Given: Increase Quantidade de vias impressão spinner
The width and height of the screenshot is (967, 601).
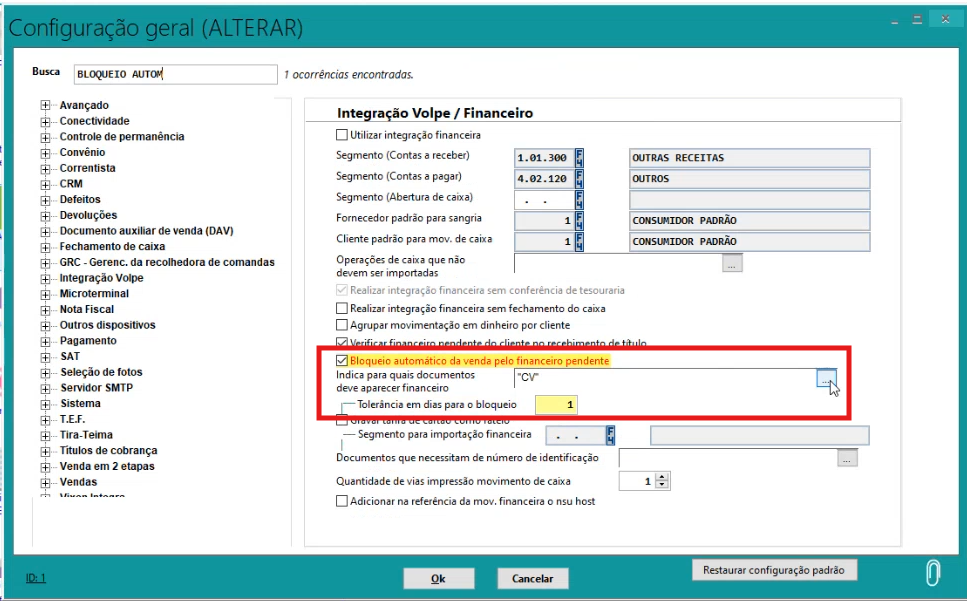Looking at the screenshot, I should pos(663,478).
